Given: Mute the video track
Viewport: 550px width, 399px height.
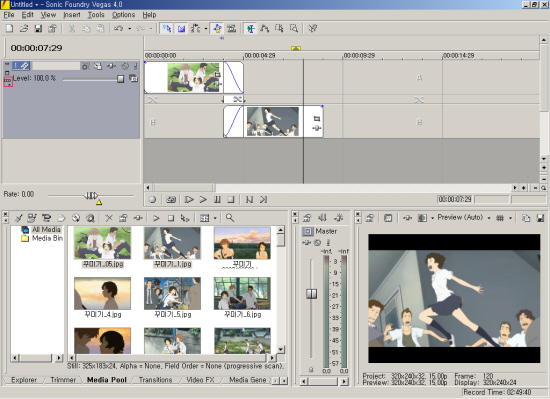Looking at the screenshot, I should (x=125, y=66).
